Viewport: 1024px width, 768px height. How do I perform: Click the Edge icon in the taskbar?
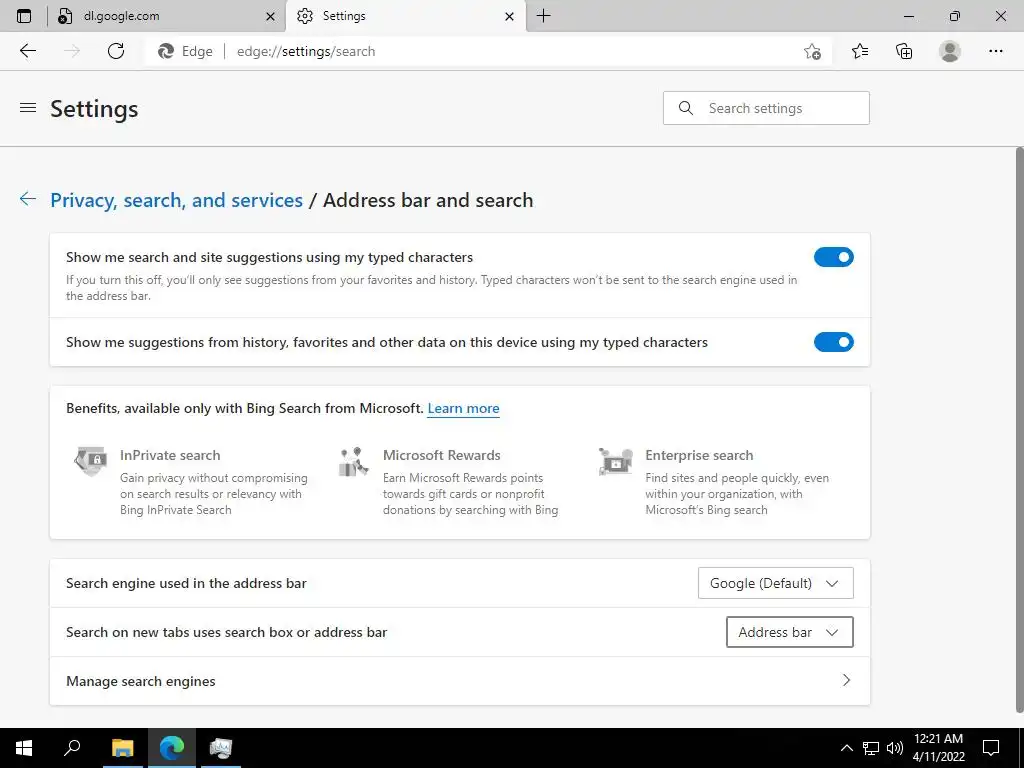pos(172,748)
